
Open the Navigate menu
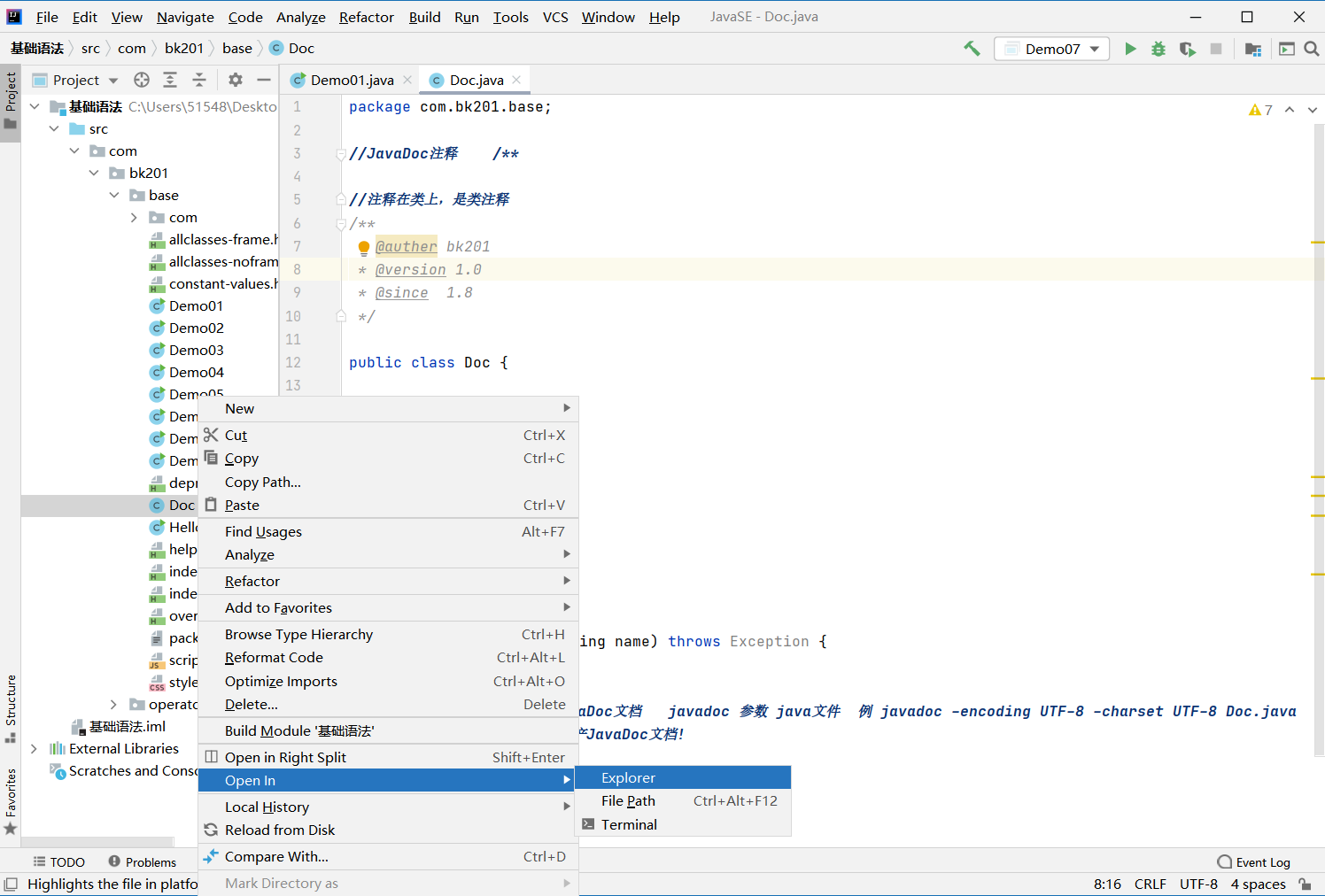(185, 17)
